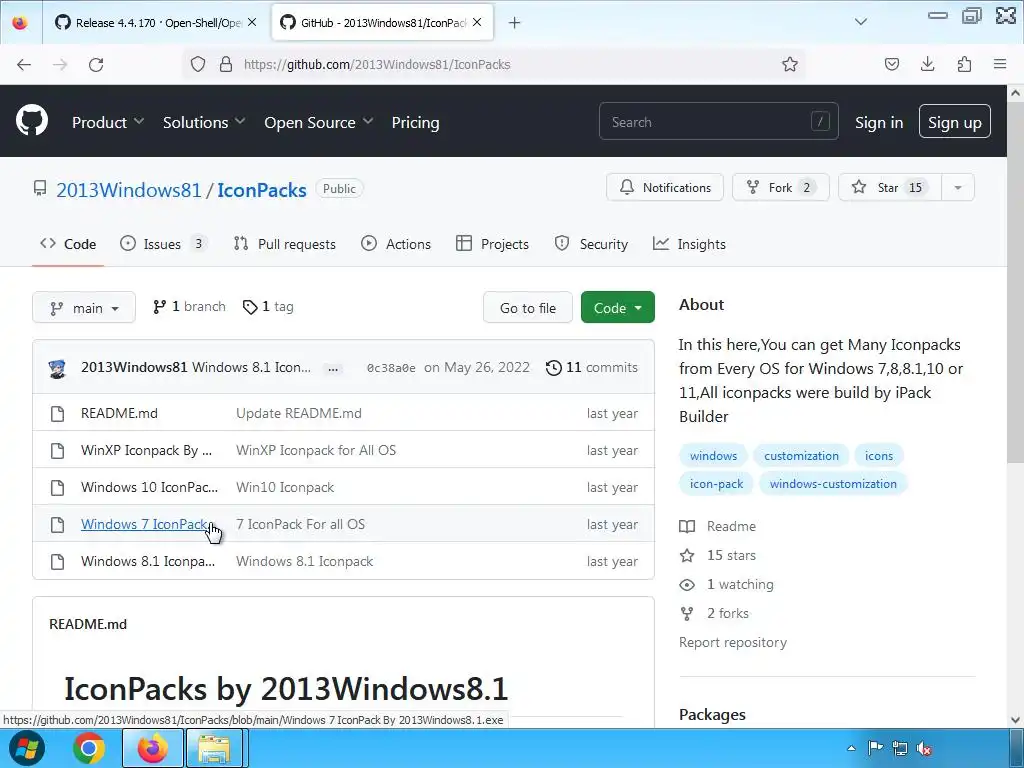Focus the GitHub search field
The height and width of the screenshot is (768, 1024).
pyautogui.click(x=718, y=121)
